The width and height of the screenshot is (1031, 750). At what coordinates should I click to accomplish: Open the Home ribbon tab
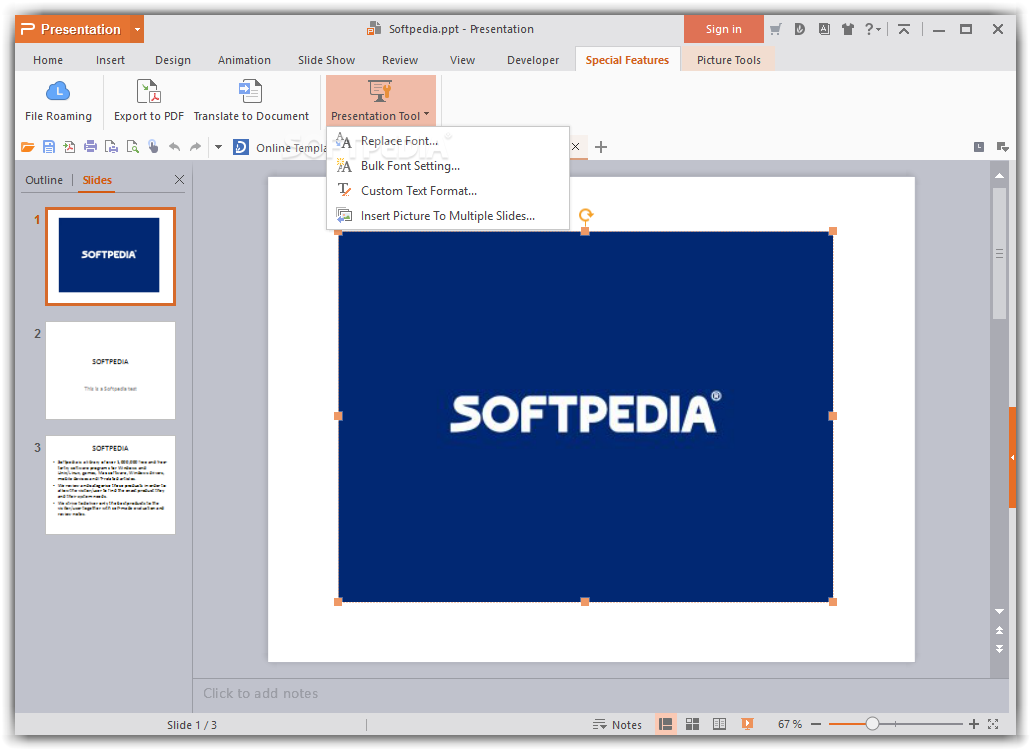click(x=48, y=60)
